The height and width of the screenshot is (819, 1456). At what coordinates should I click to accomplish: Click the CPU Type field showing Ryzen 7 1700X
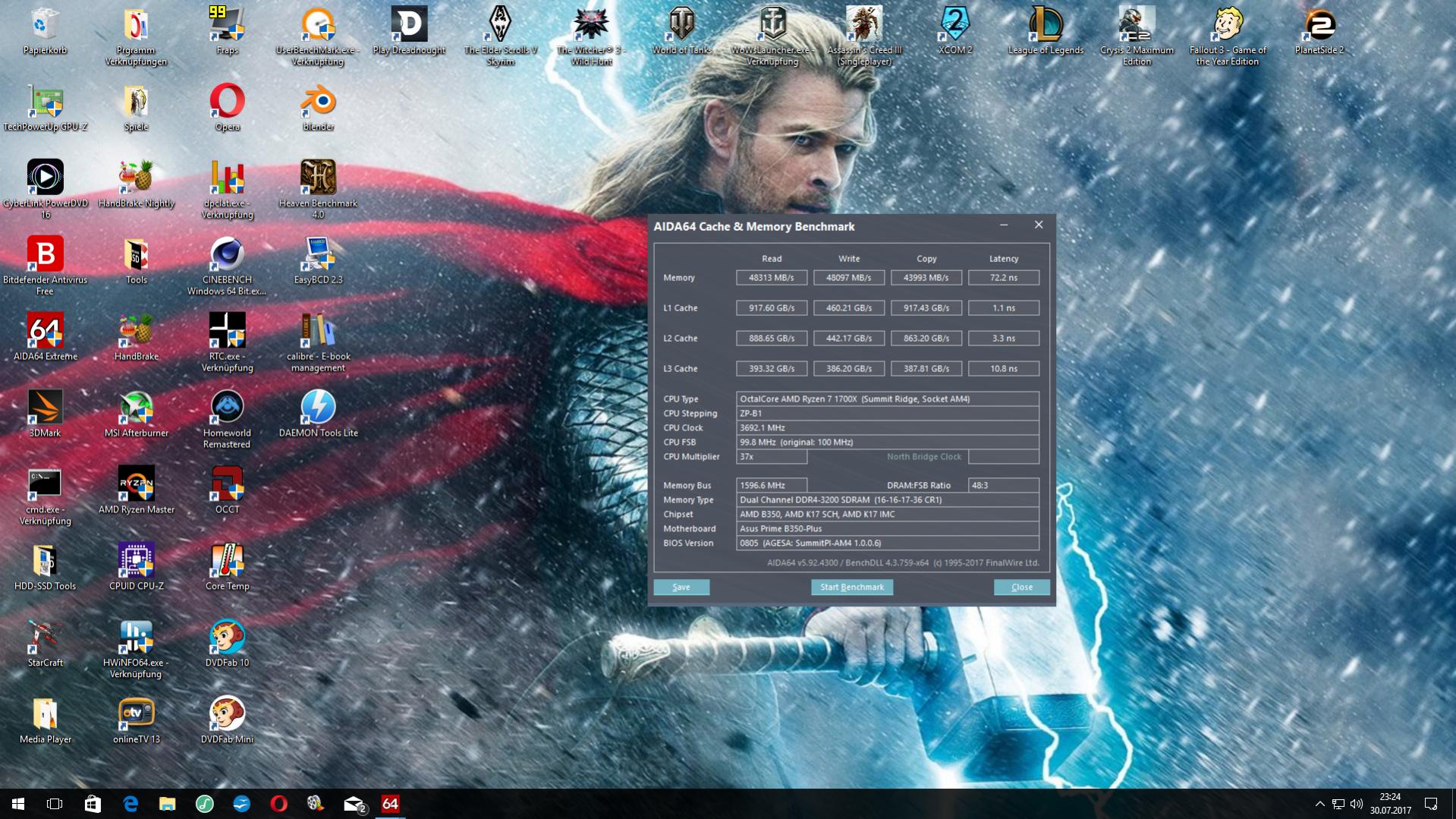pyautogui.click(x=887, y=398)
